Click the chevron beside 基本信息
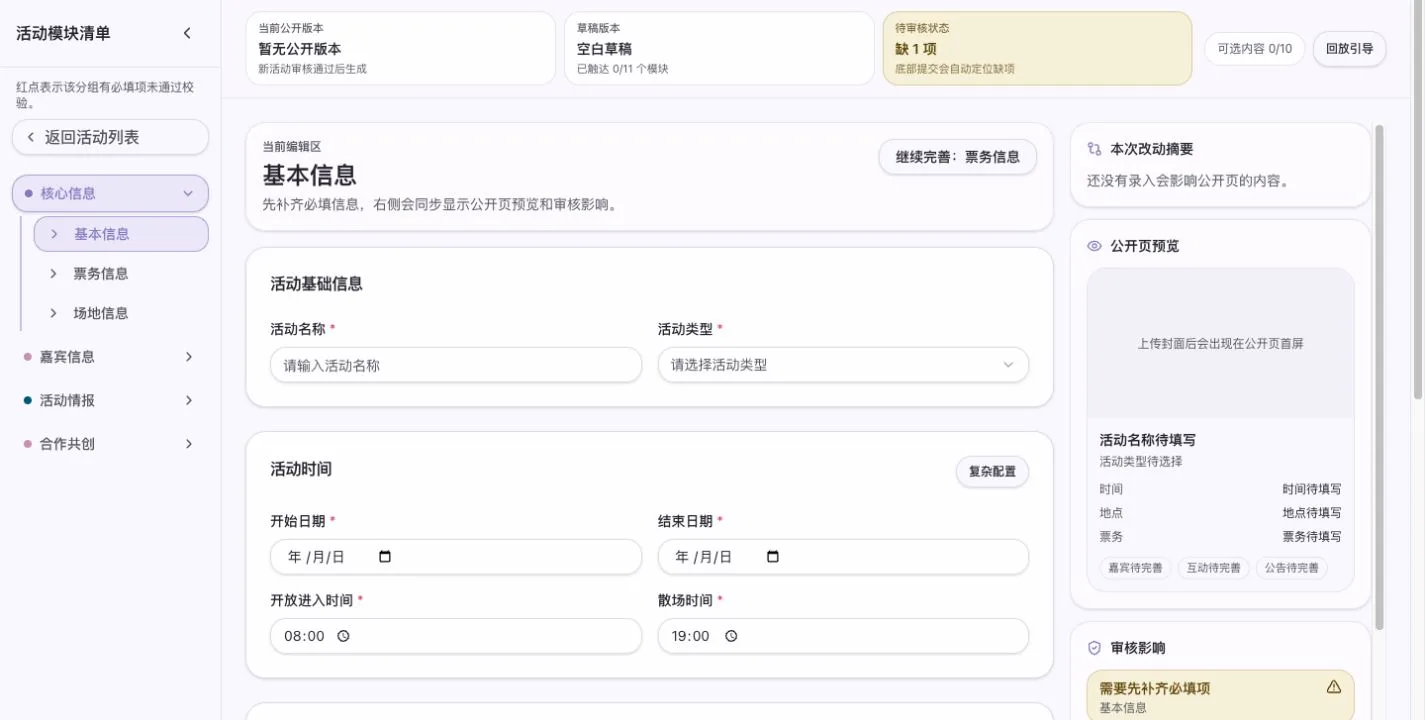This screenshot has height=720, width=1425. pyautogui.click(x=54, y=234)
